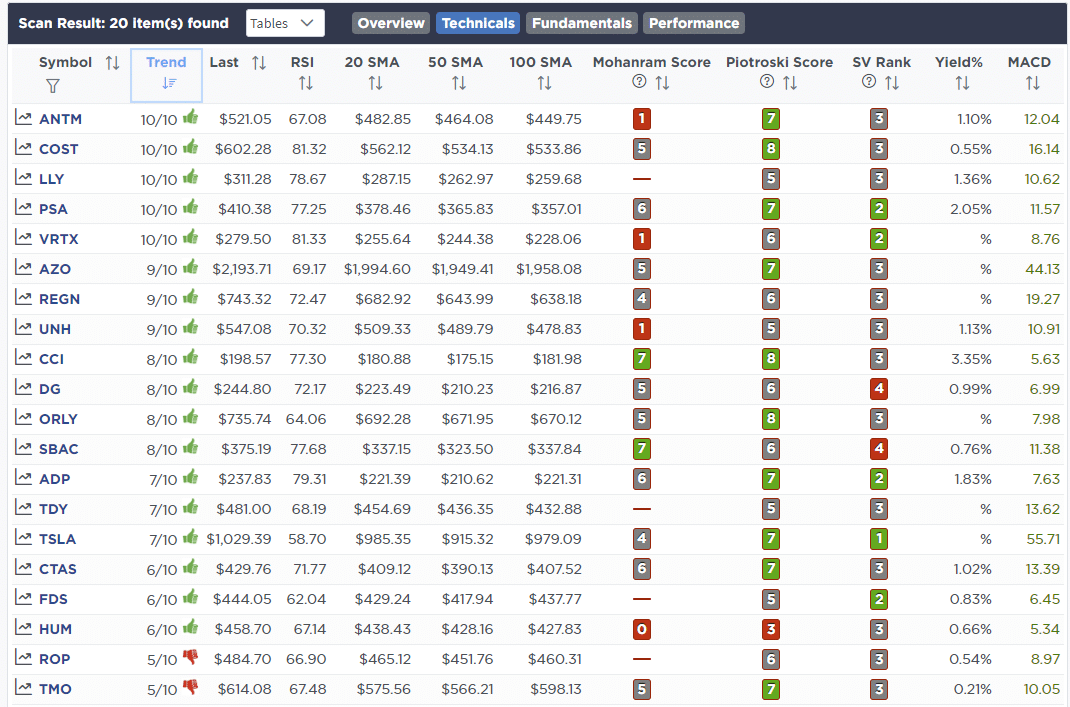
Task: Click the Mohanram Score help question icon
Action: click(x=640, y=83)
